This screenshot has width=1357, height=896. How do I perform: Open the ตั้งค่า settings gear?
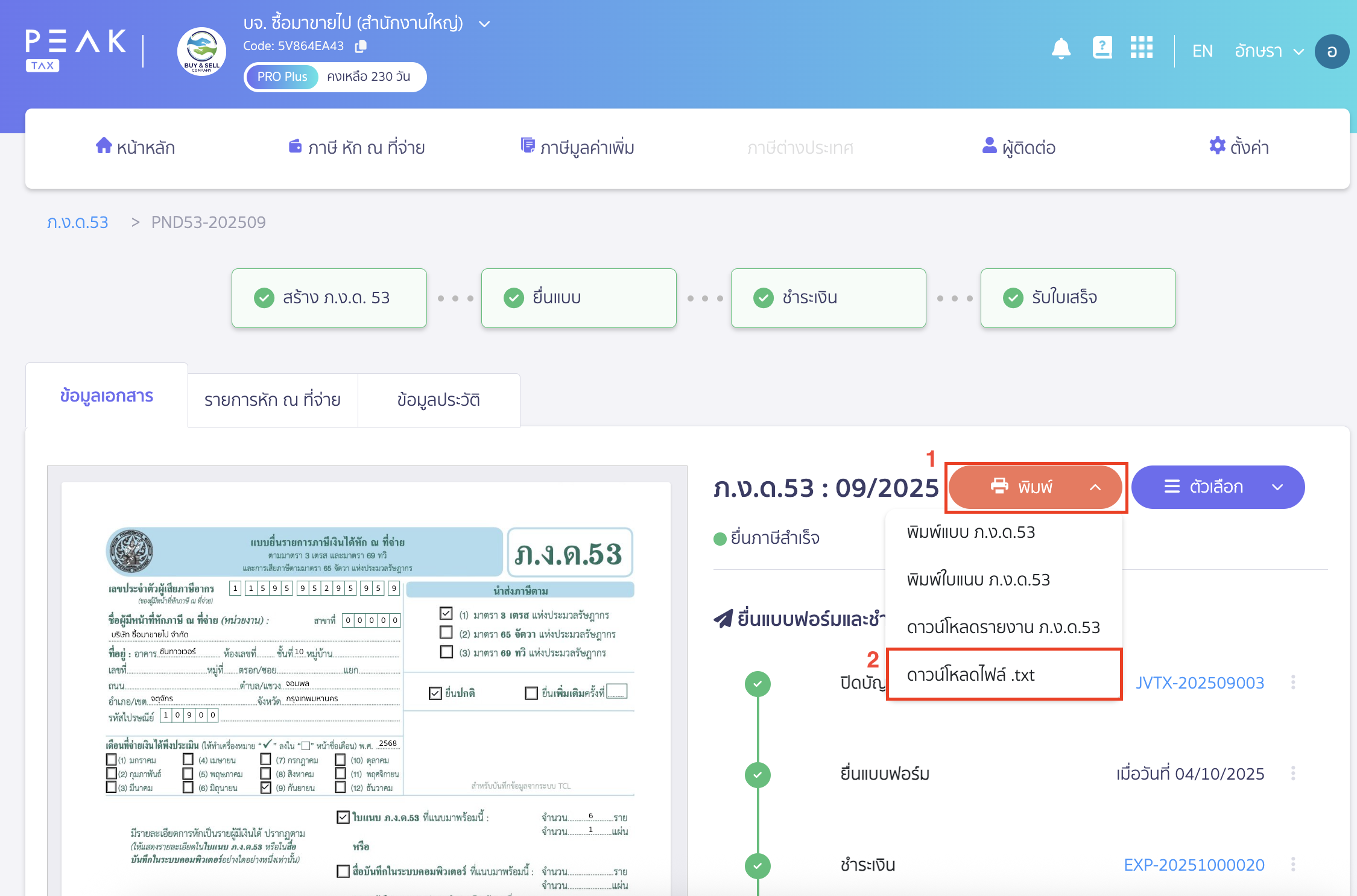point(1217,145)
